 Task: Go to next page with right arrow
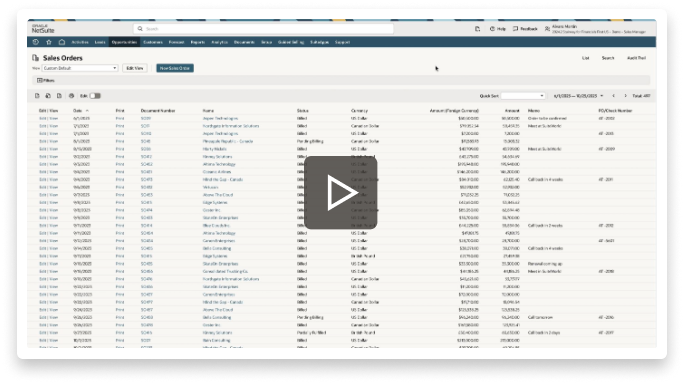[x=625, y=96]
